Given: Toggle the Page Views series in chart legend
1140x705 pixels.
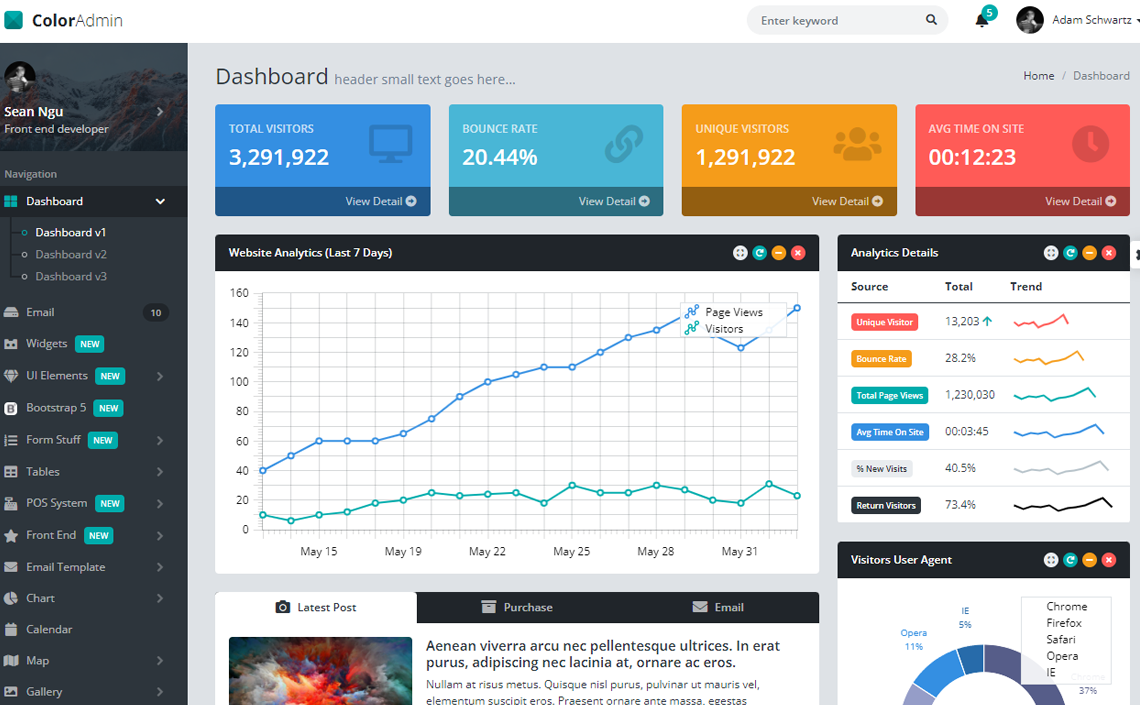Looking at the screenshot, I should [724, 312].
